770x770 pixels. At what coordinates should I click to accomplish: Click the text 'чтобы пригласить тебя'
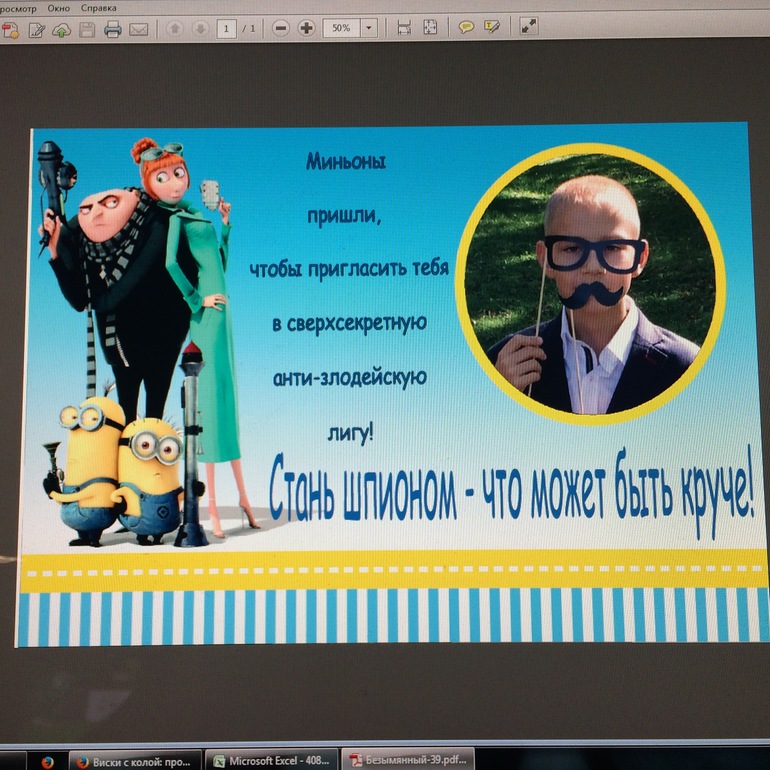click(349, 269)
